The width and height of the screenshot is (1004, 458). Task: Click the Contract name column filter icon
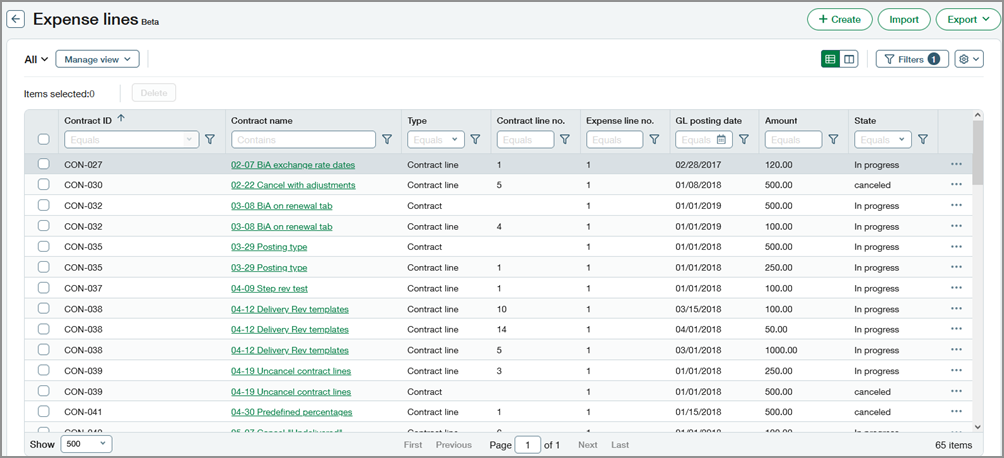(387, 140)
